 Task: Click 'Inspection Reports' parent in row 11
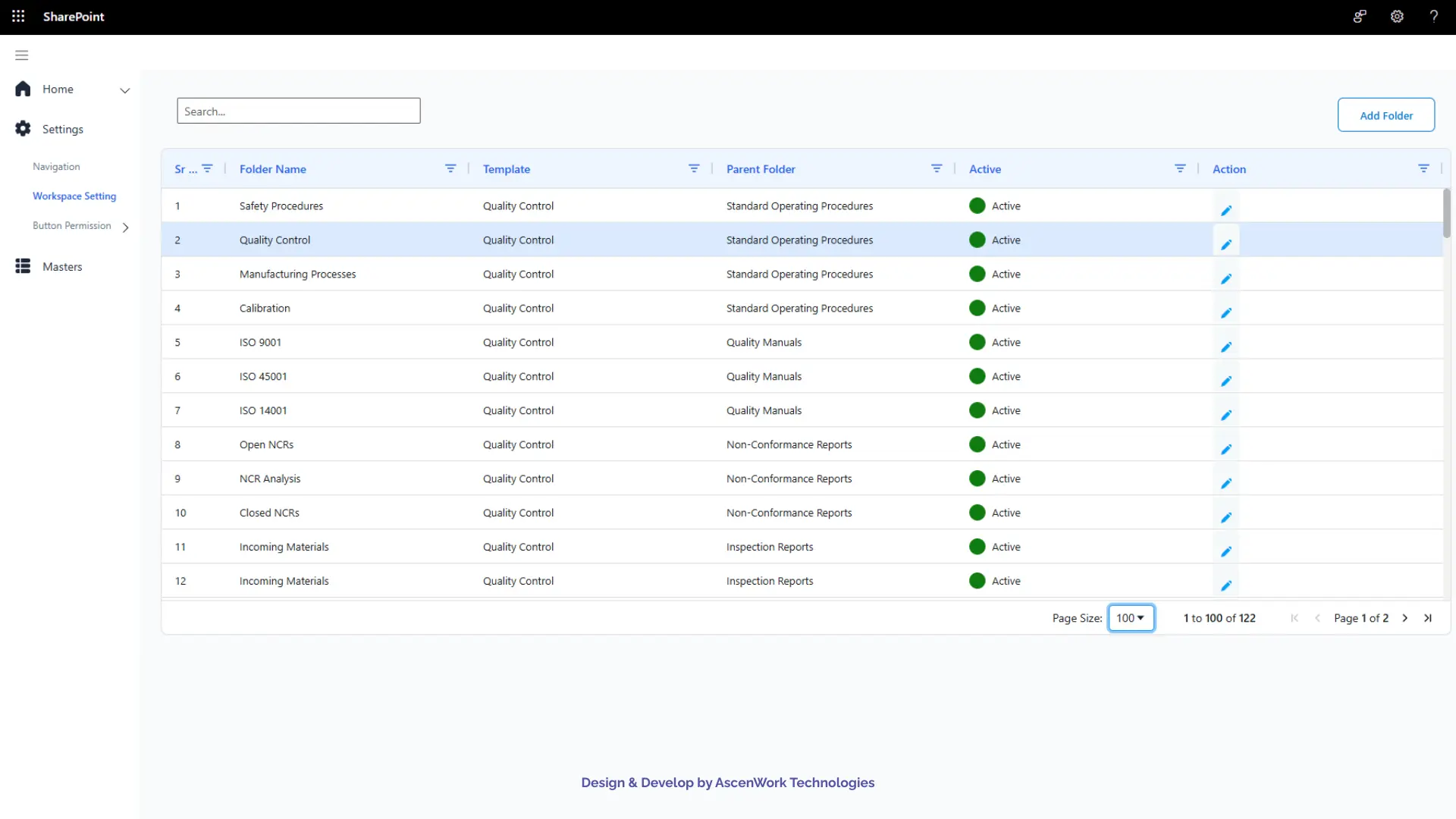770,548
